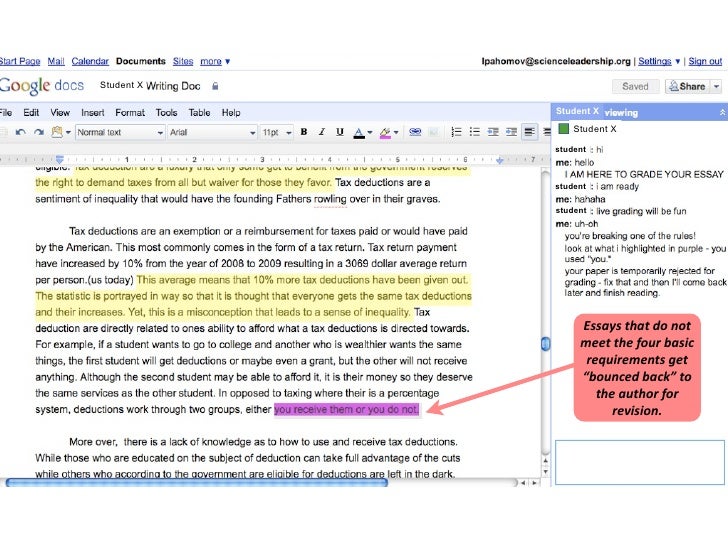Image resolution: width=728 pixels, height=546 pixels.
Task: Open the text color dropdown arrow
Action: [370, 133]
